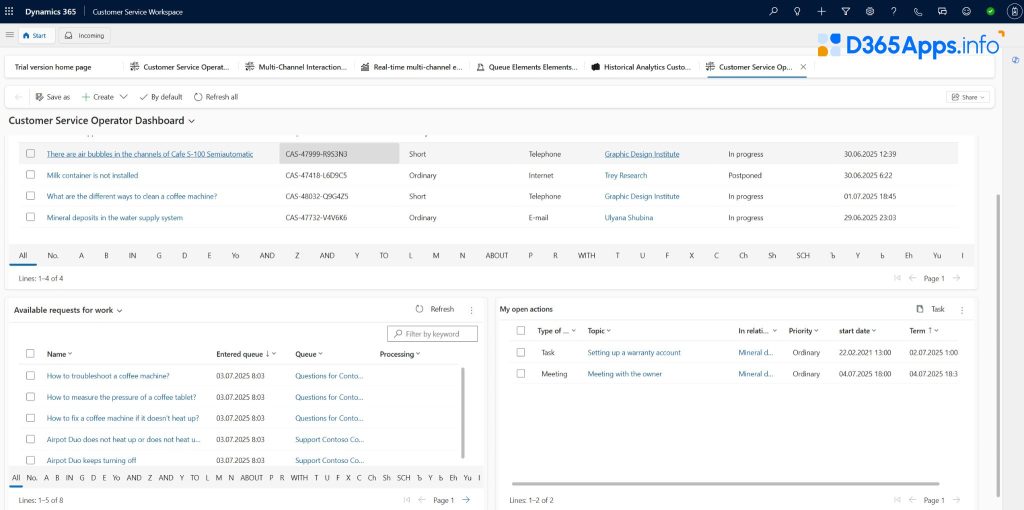1024x510 pixels.
Task: Open the Priority column header menu
Action: tap(803, 331)
